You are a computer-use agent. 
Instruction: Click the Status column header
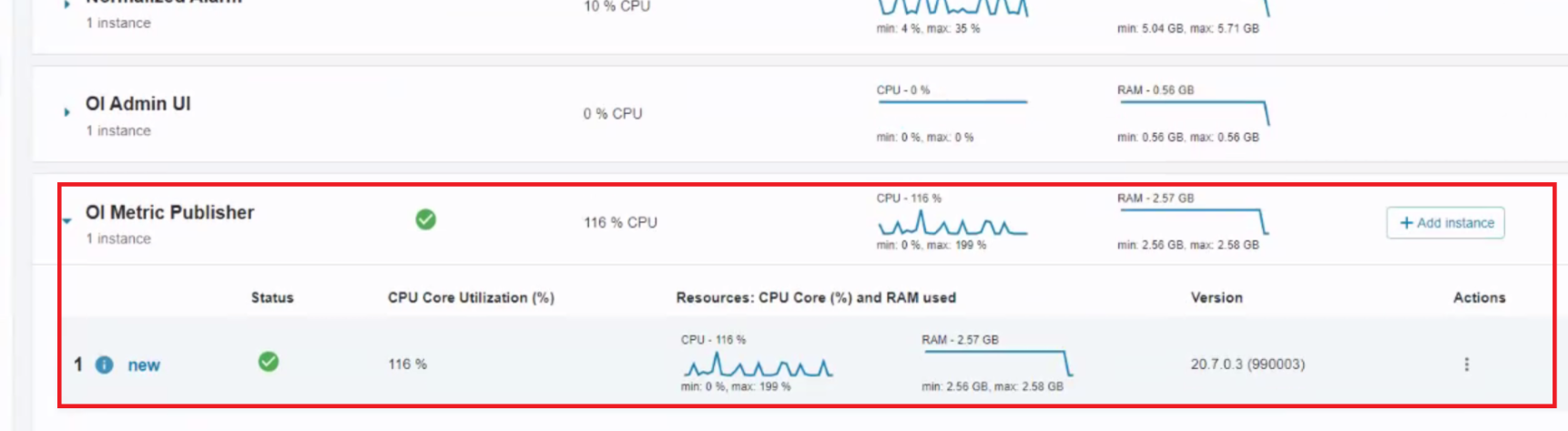point(272,297)
